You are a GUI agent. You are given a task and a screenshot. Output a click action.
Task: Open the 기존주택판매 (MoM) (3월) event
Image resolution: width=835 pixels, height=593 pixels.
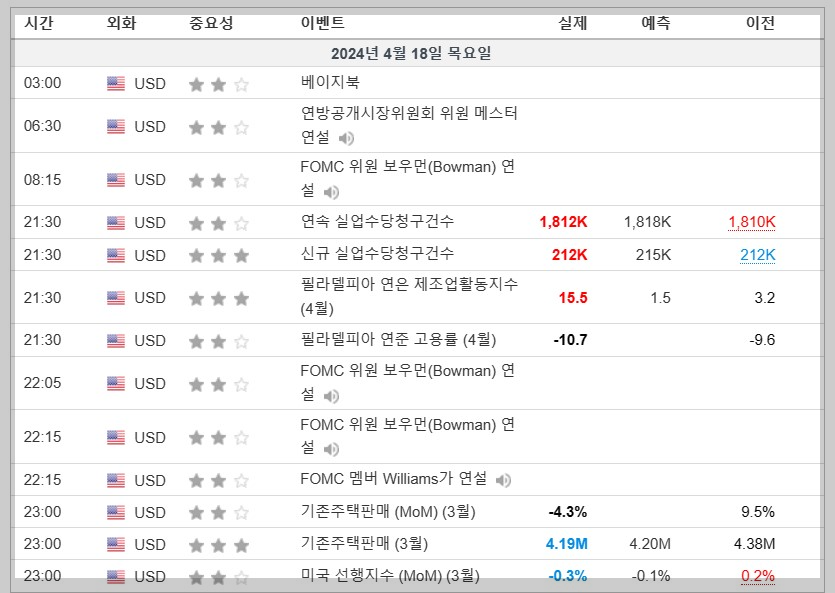click(x=388, y=512)
